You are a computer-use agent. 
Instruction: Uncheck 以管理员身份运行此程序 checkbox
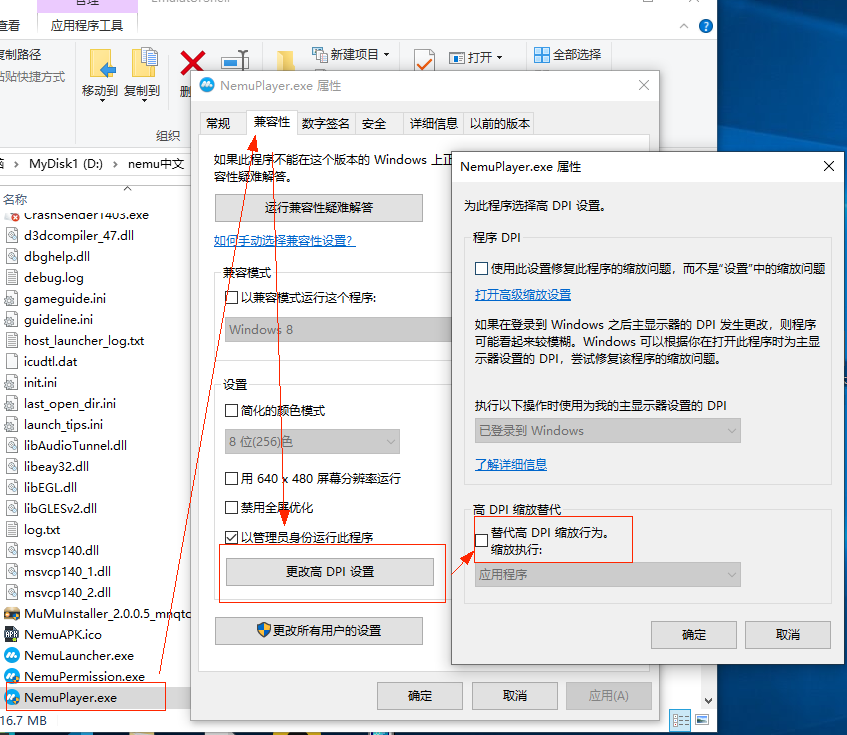coord(231,537)
